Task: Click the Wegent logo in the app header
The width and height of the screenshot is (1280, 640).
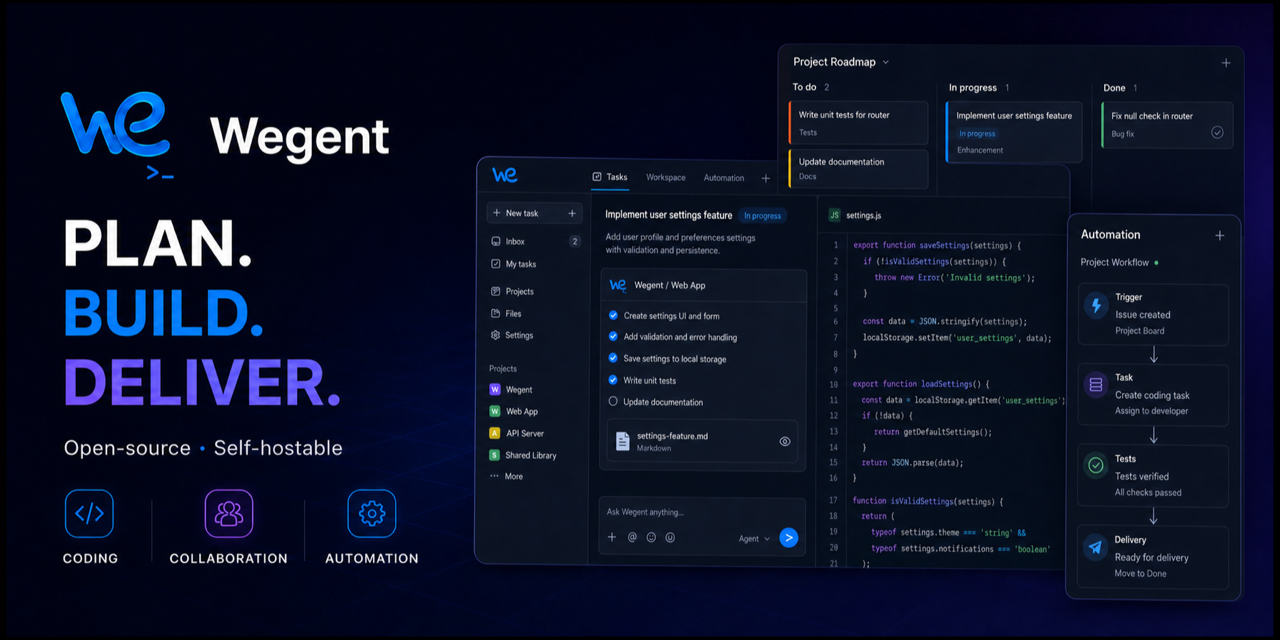Action: pyautogui.click(x=505, y=175)
